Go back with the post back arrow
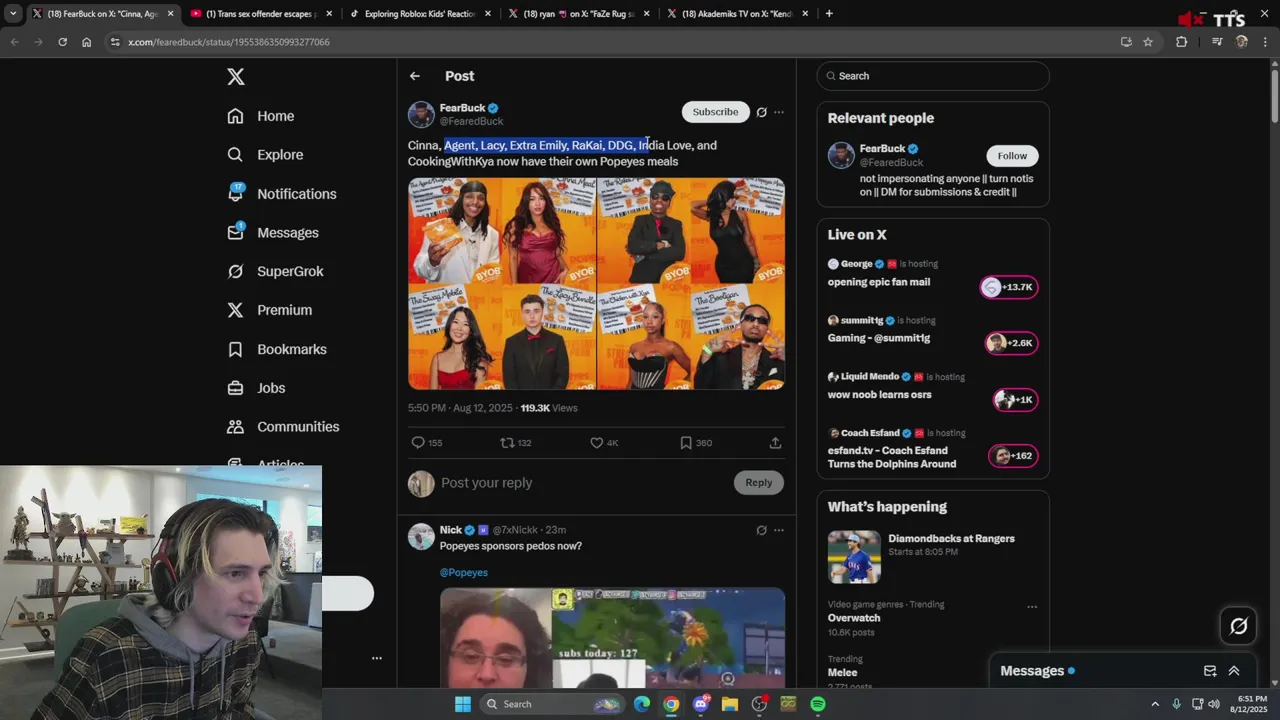1280x720 pixels. pos(414,76)
